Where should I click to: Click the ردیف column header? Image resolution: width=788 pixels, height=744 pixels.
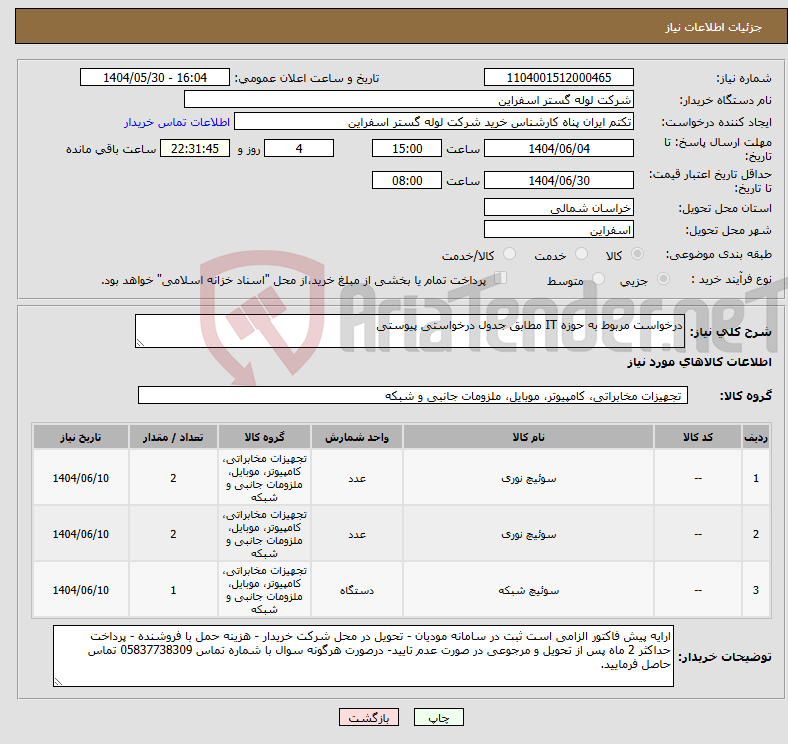click(x=755, y=437)
